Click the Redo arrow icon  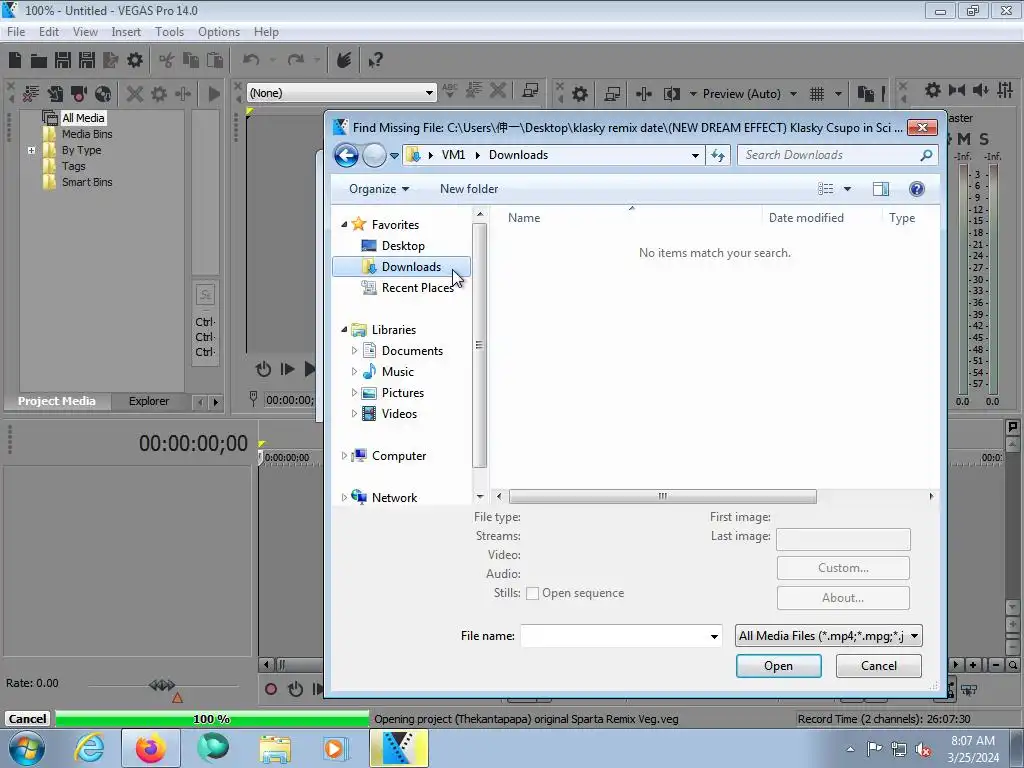pos(296,60)
